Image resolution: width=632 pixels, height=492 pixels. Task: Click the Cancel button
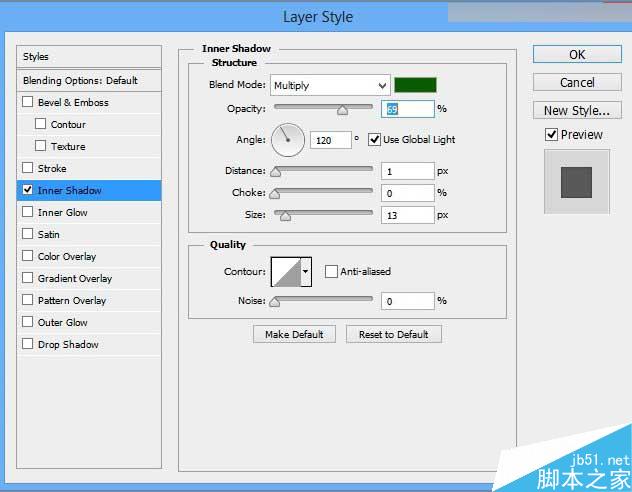pos(577,83)
